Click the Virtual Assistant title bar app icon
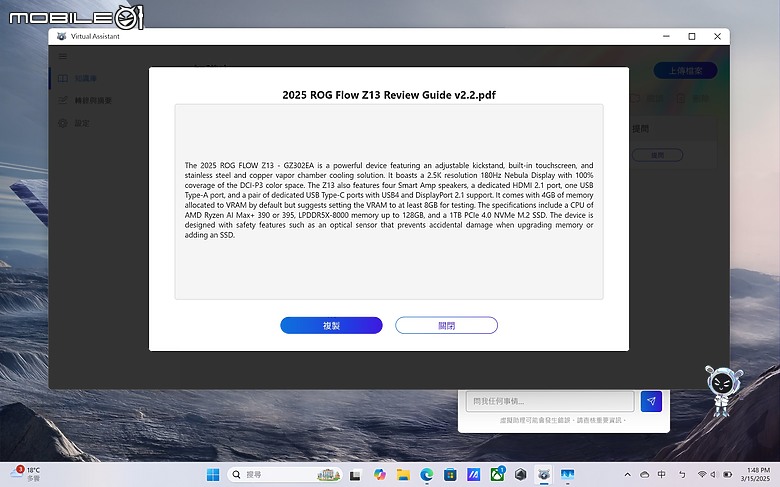 (x=61, y=36)
